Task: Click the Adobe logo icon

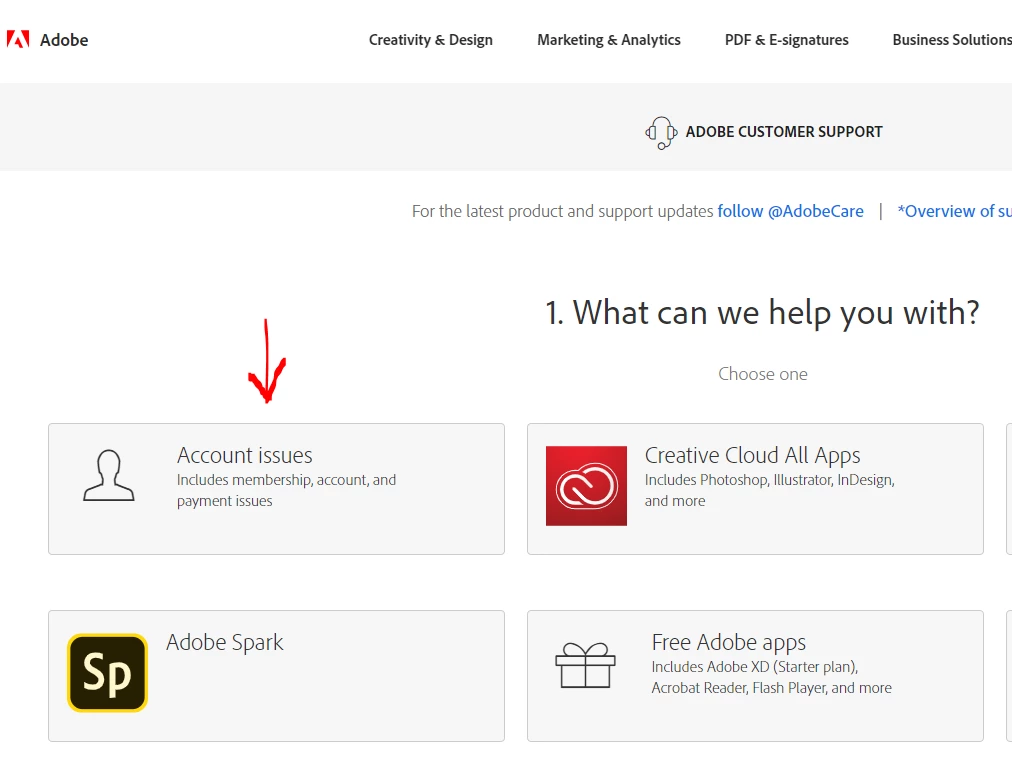Action: 18,39
